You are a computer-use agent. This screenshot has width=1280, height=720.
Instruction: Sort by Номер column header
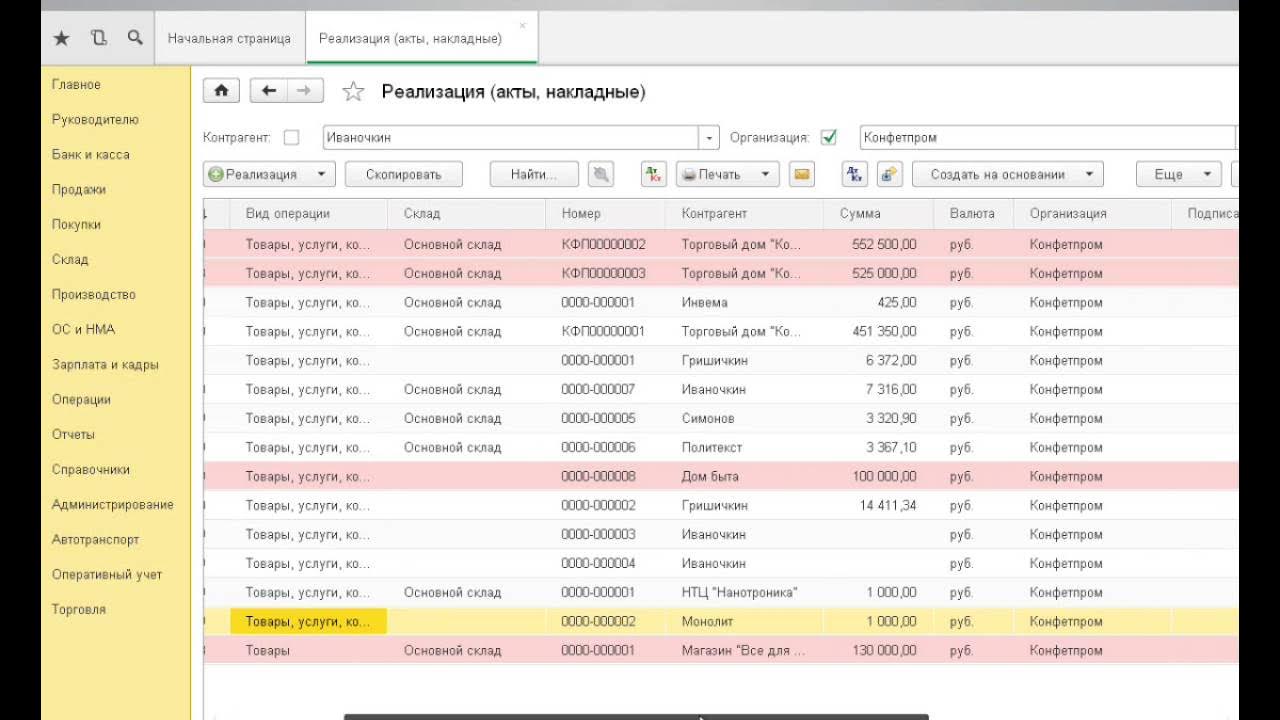(x=606, y=213)
